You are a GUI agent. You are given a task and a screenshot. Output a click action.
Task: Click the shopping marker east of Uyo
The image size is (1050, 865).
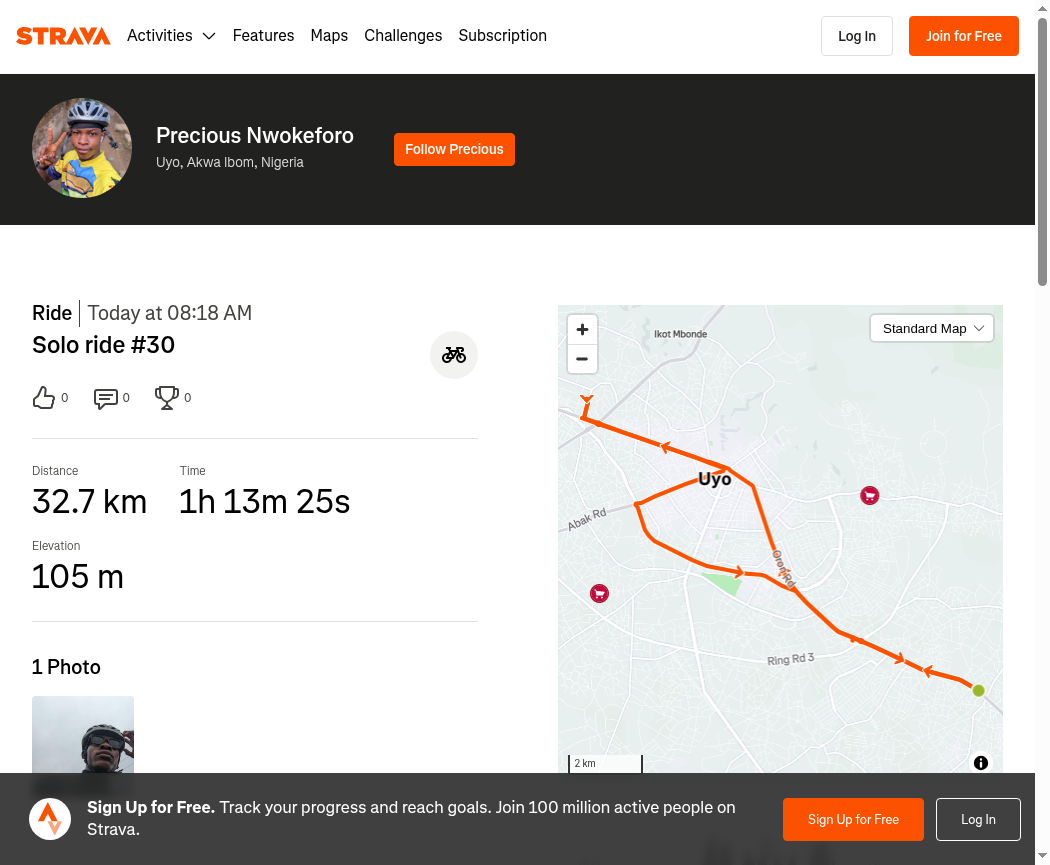[x=869, y=495]
